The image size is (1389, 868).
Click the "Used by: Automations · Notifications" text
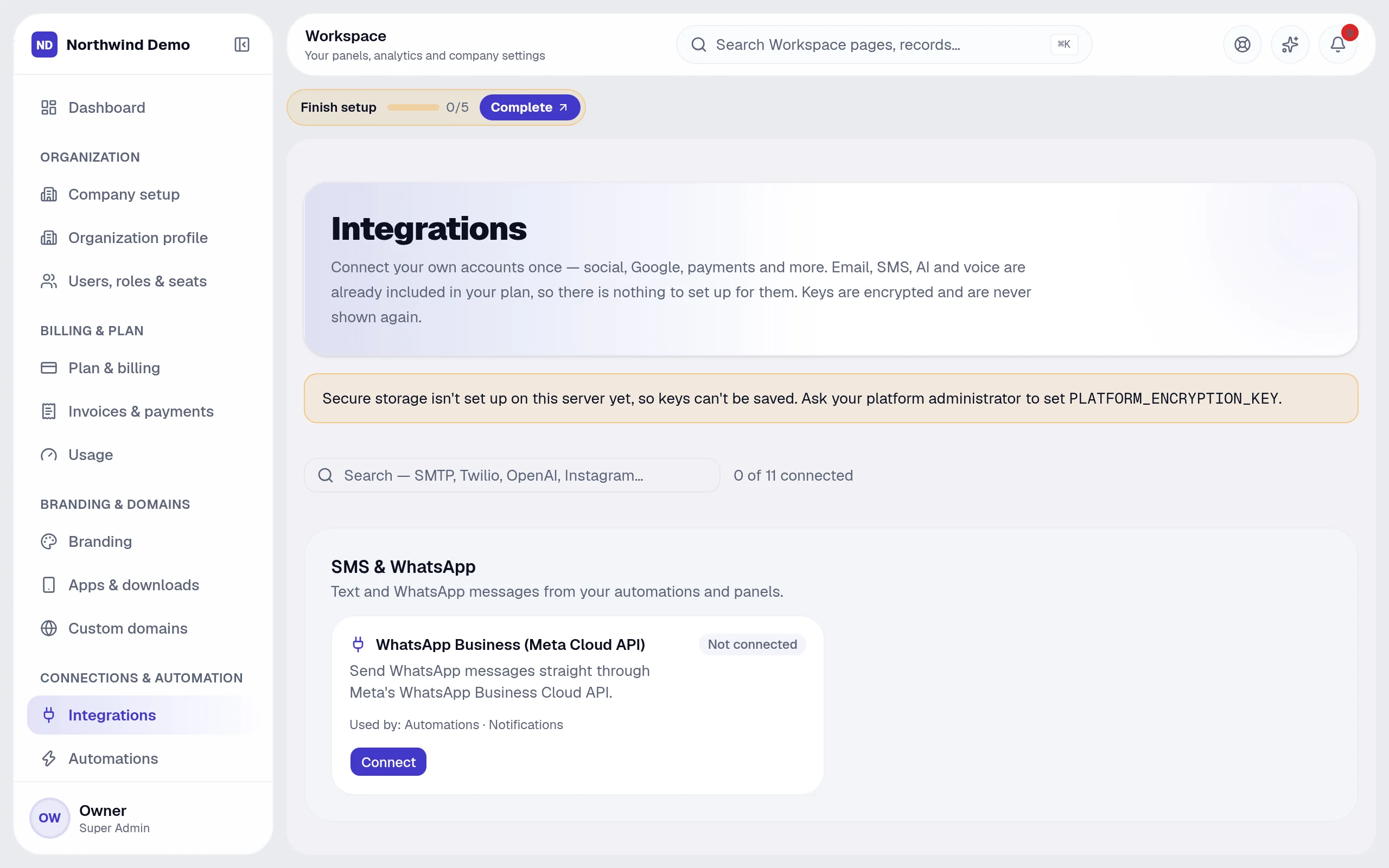pos(456,724)
